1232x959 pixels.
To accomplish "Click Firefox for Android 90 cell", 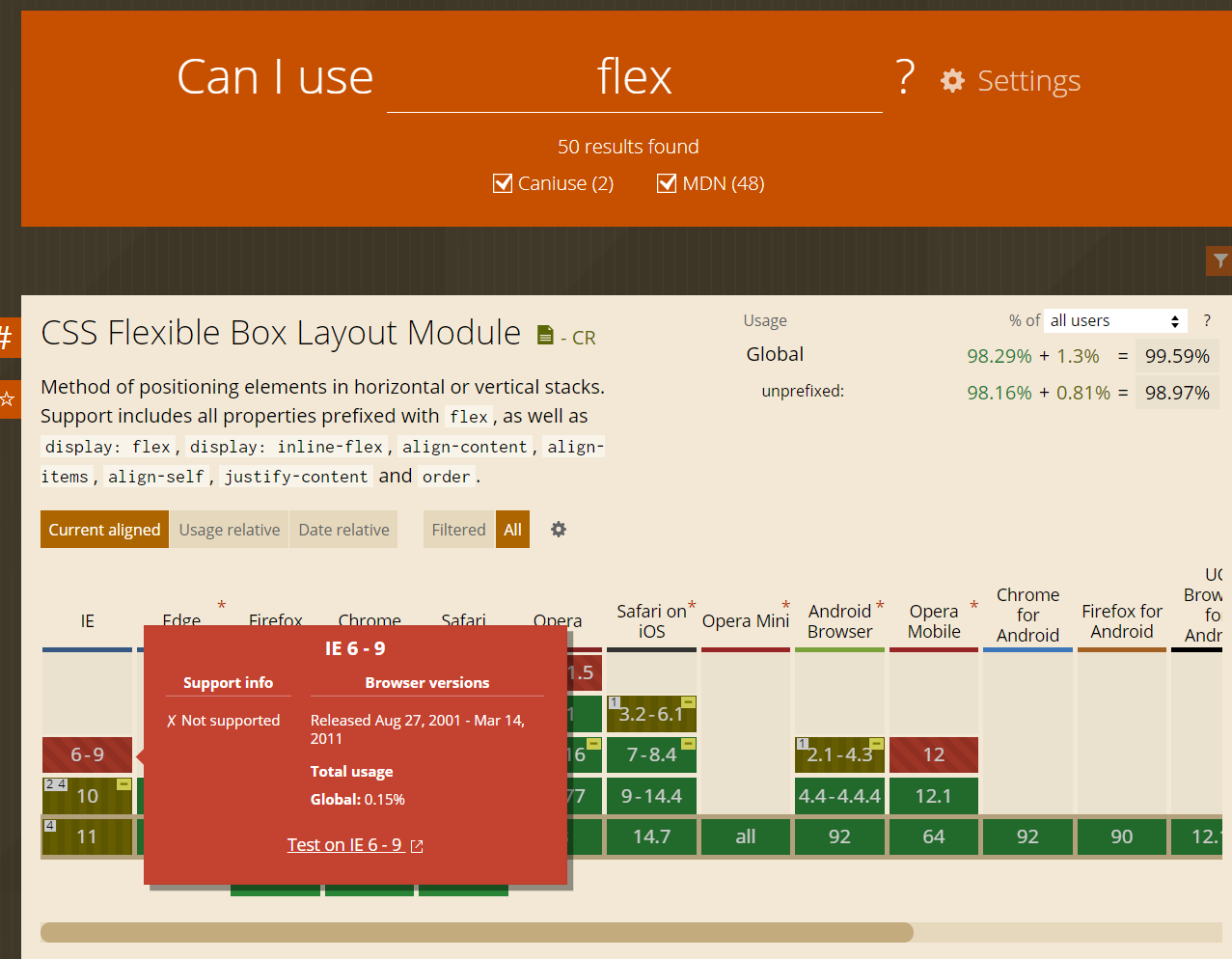I will [1122, 836].
